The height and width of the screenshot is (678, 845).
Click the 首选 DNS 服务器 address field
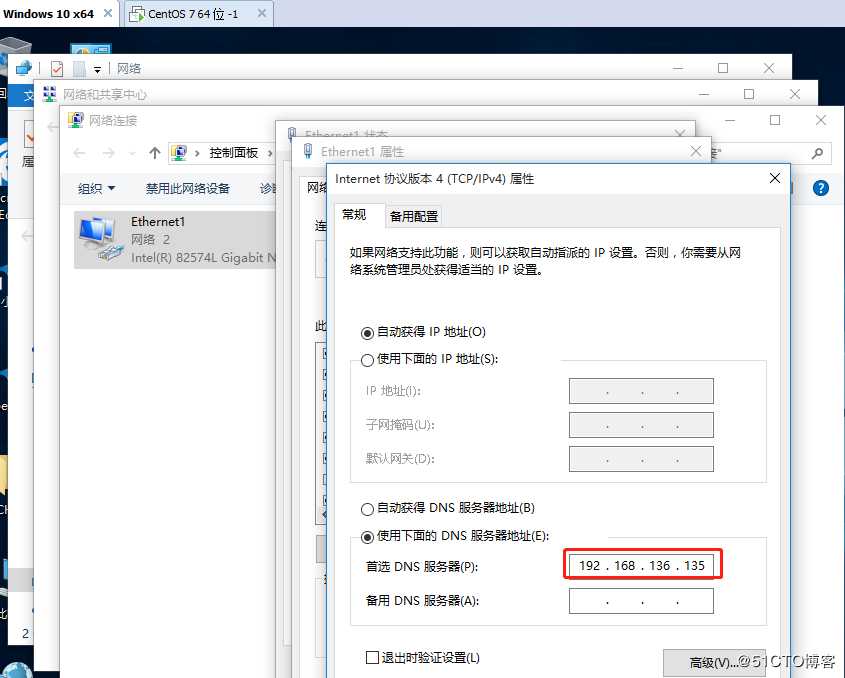pyautogui.click(x=641, y=565)
